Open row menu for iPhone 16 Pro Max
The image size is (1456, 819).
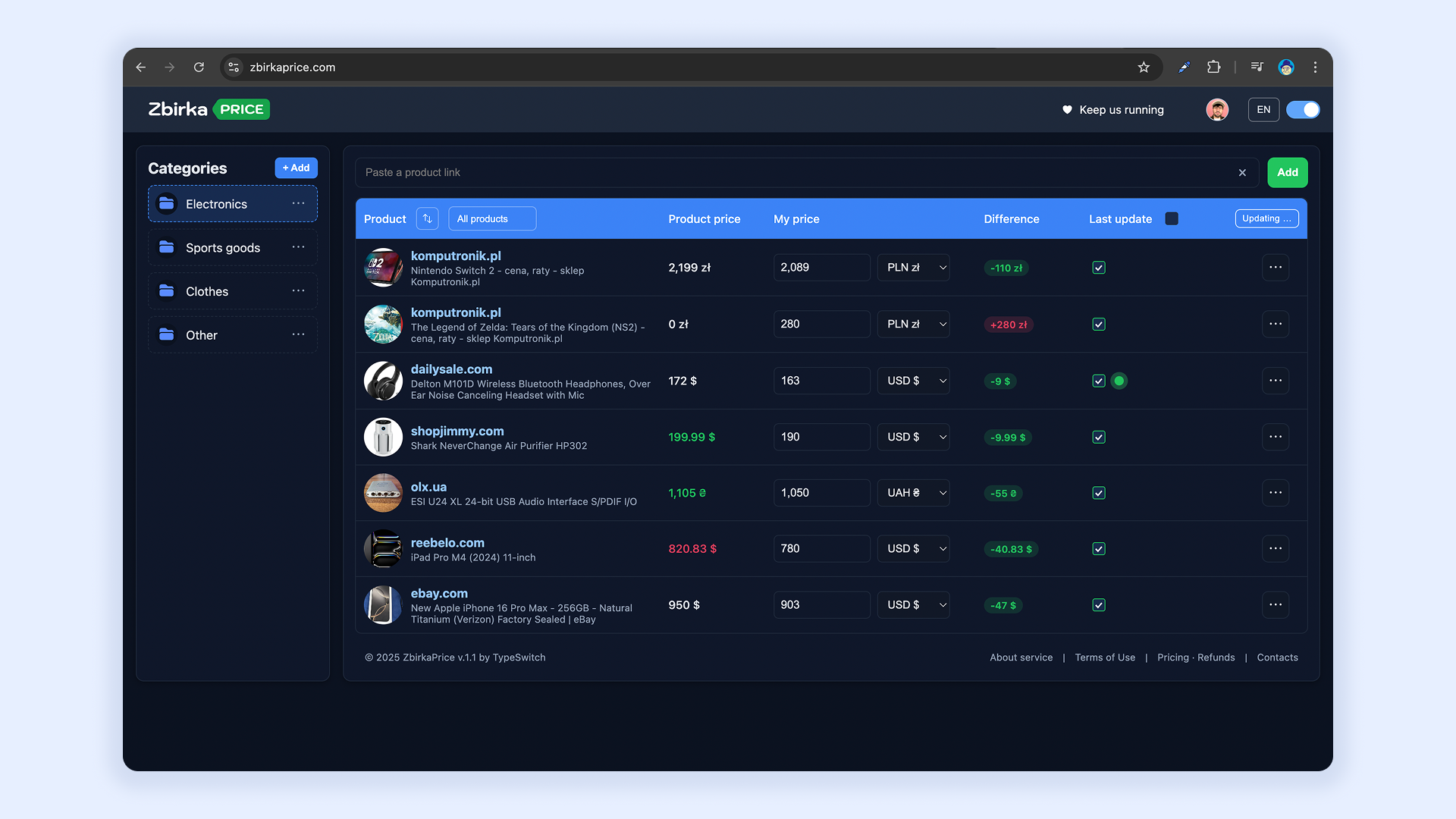coord(1276,604)
